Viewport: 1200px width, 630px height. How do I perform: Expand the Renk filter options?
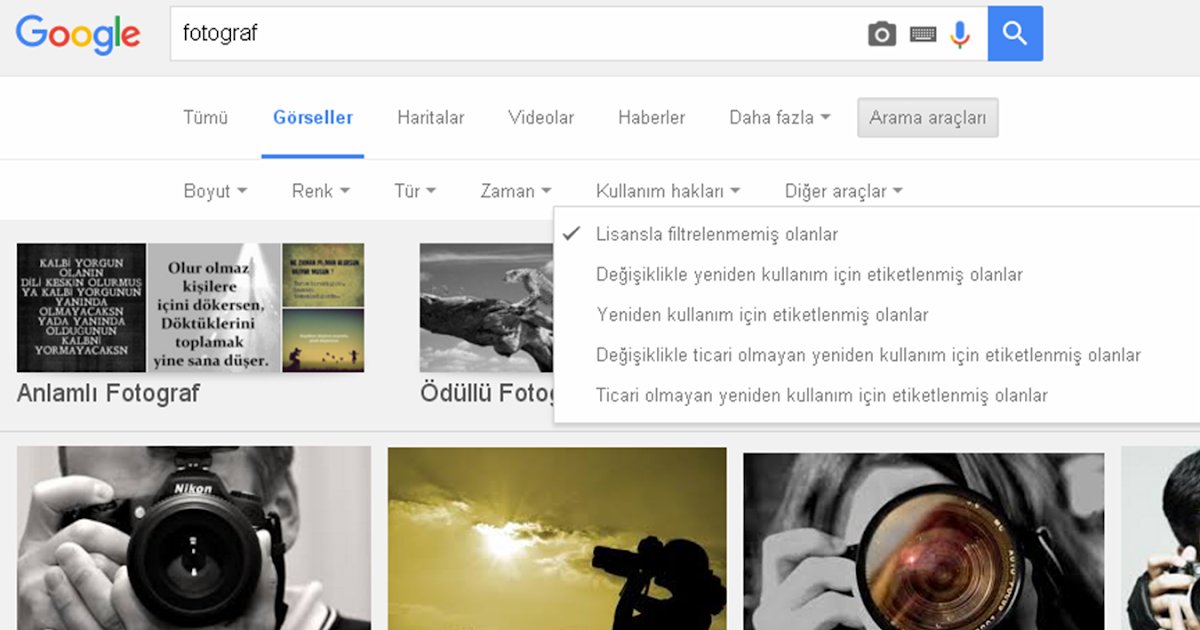[x=319, y=190]
